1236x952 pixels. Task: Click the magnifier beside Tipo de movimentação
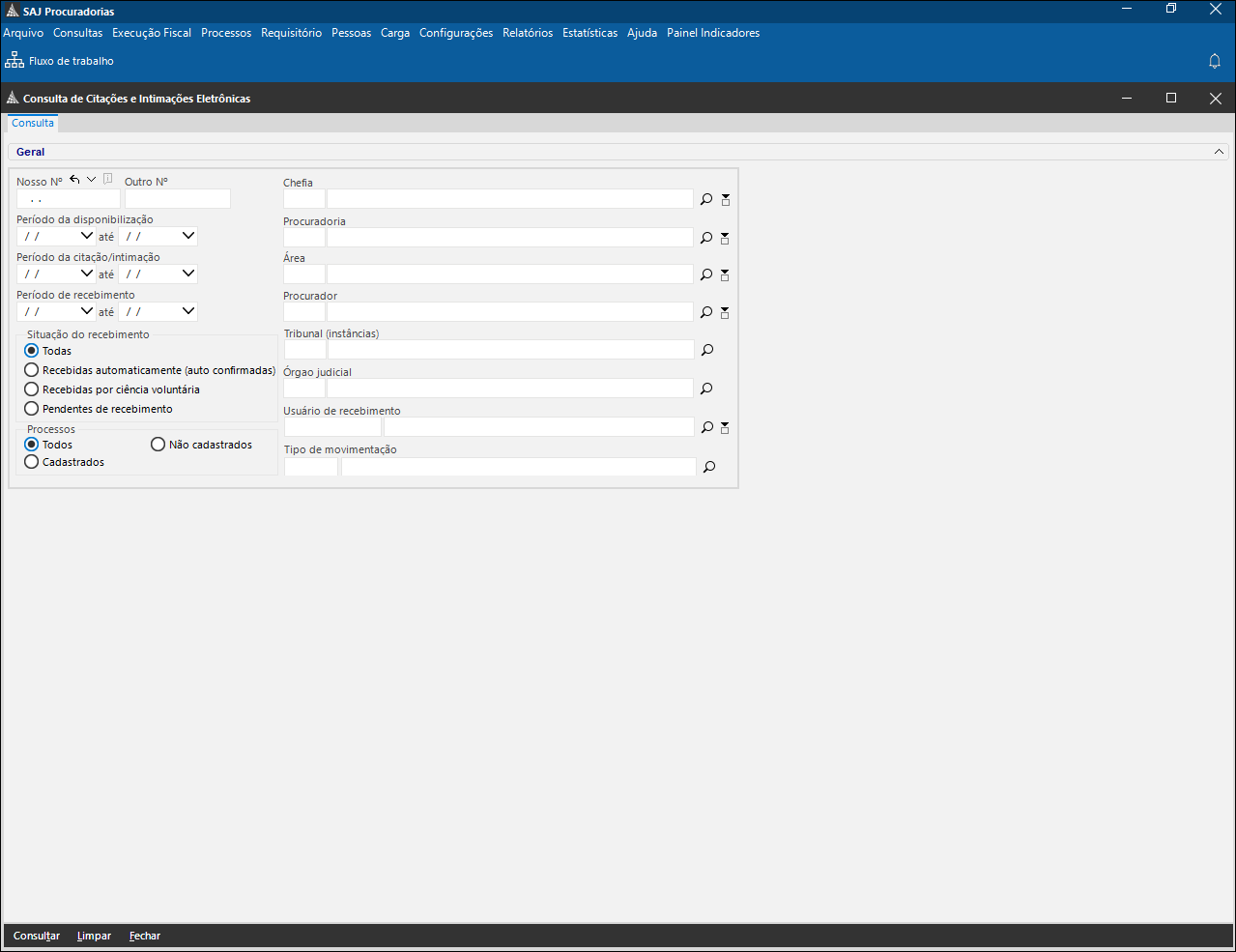click(x=709, y=467)
